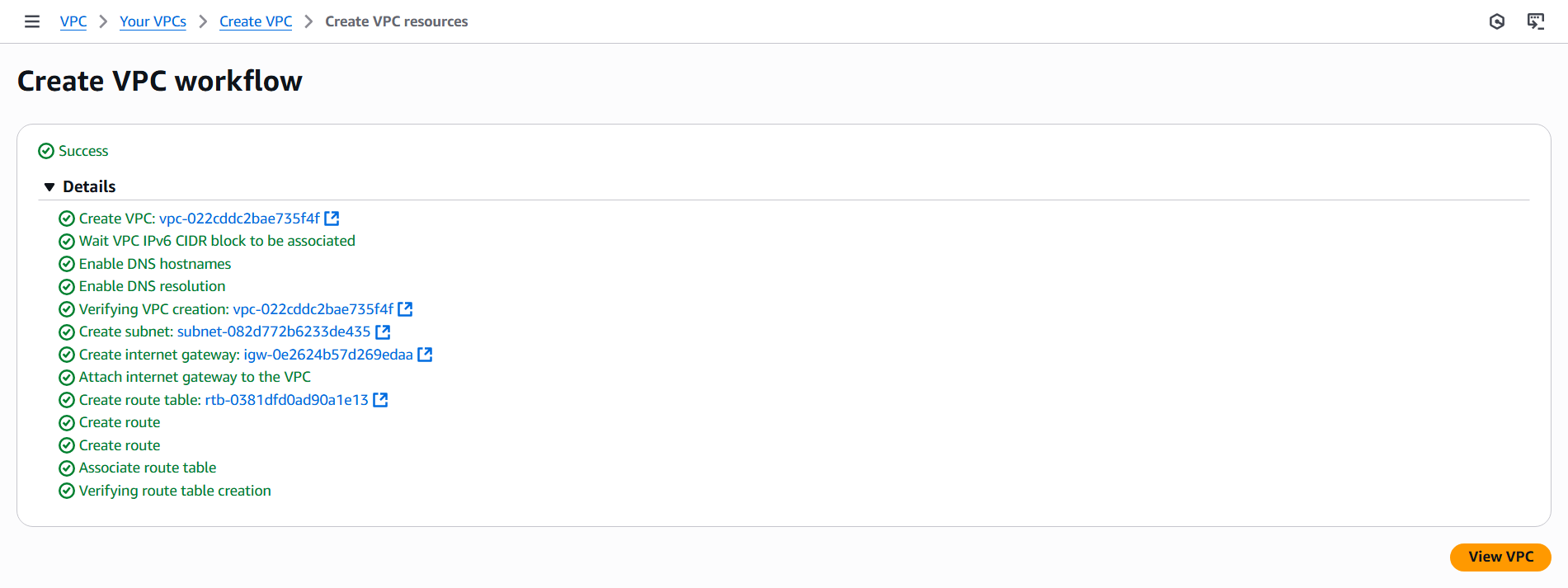Open vpc-022cddc2bae735f4f link in Create VPC row
The height and width of the screenshot is (588, 1568).
(239, 219)
